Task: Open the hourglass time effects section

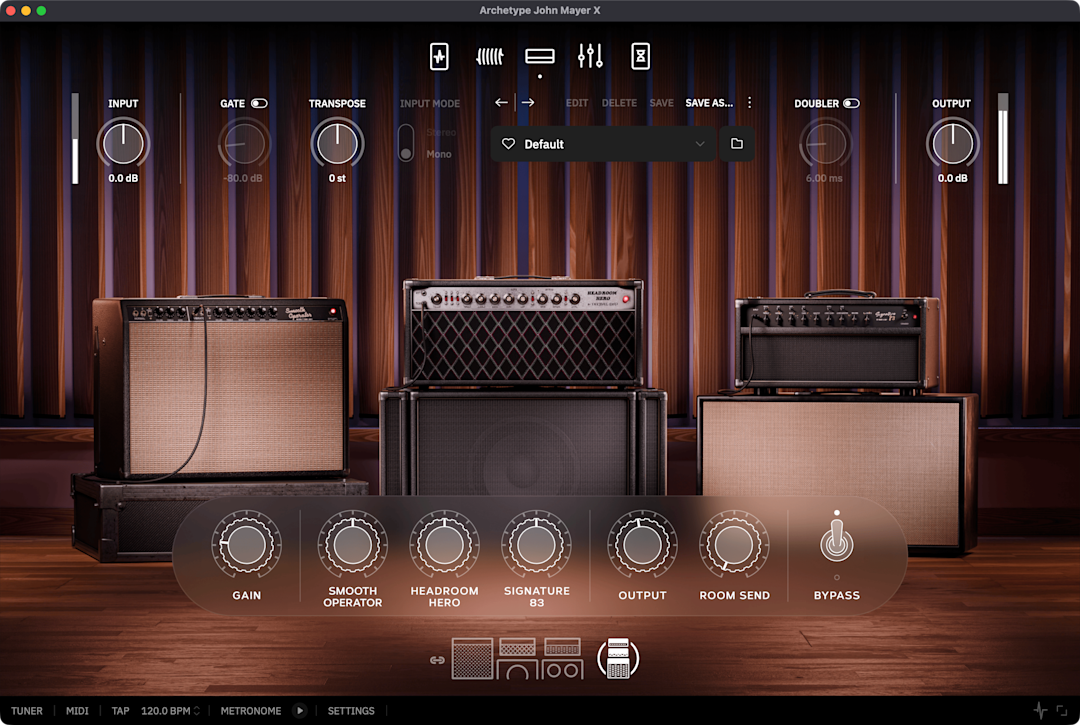Action: click(640, 56)
